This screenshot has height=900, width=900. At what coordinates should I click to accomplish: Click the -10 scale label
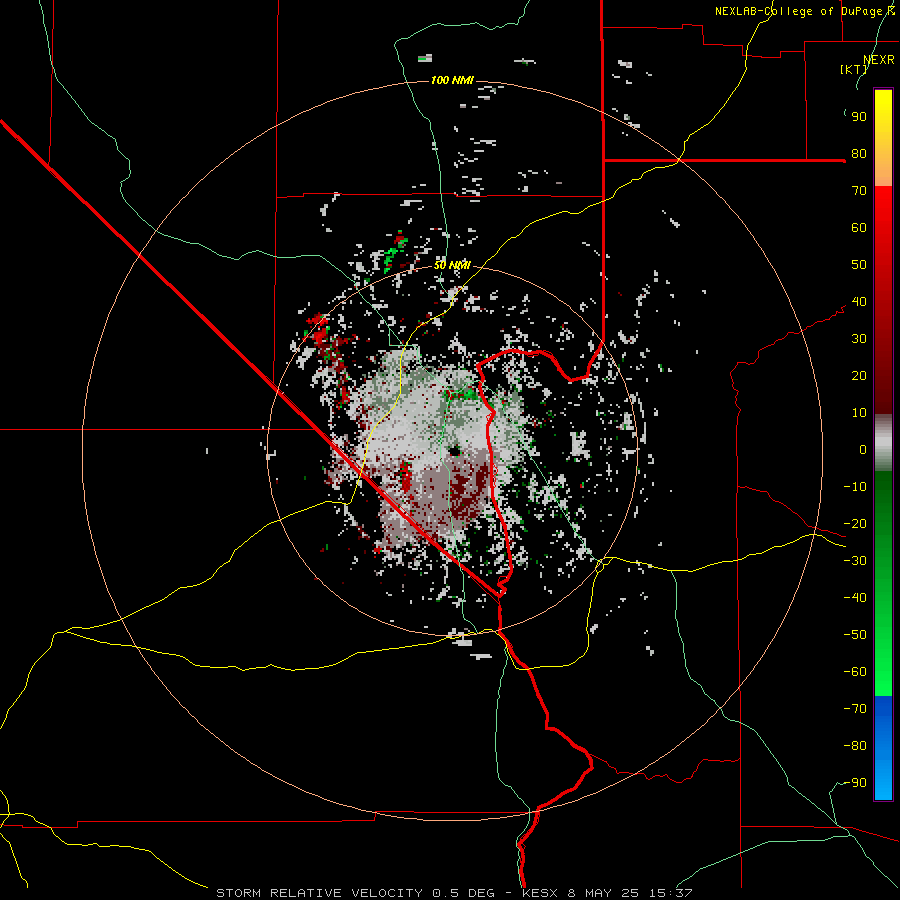click(855, 487)
